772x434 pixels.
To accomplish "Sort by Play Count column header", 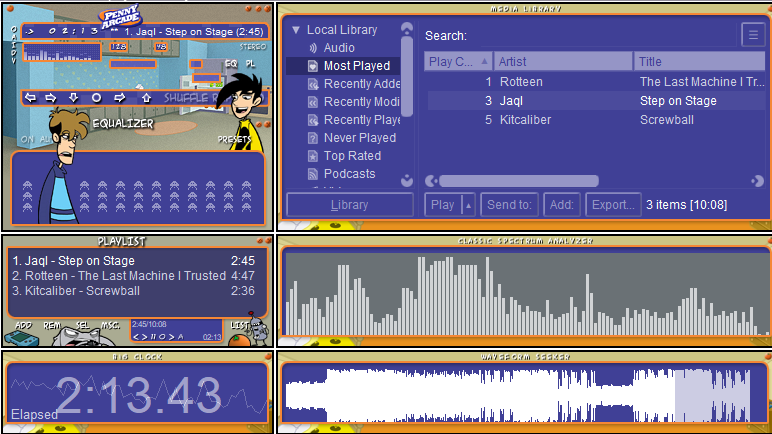I will click(x=458, y=62).
